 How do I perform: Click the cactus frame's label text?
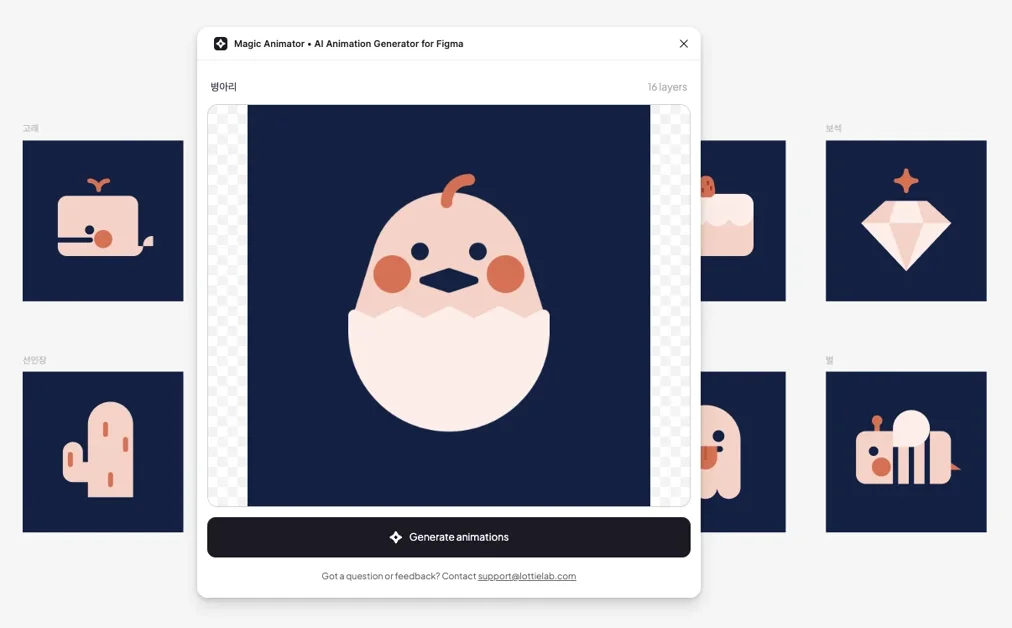pyautogui.click(x=34, y=360)
